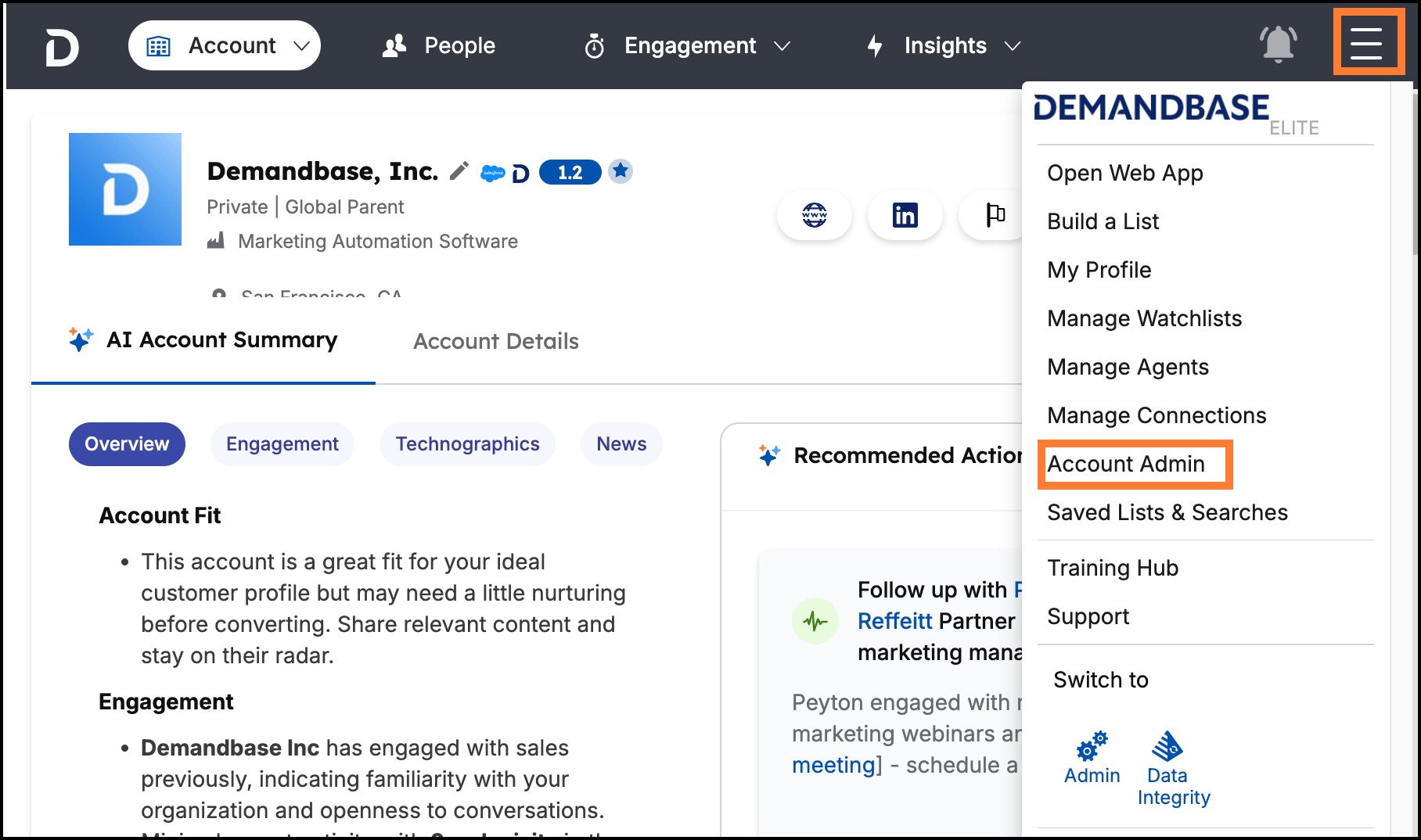Click the 1.2 score badge

point(570,172)
